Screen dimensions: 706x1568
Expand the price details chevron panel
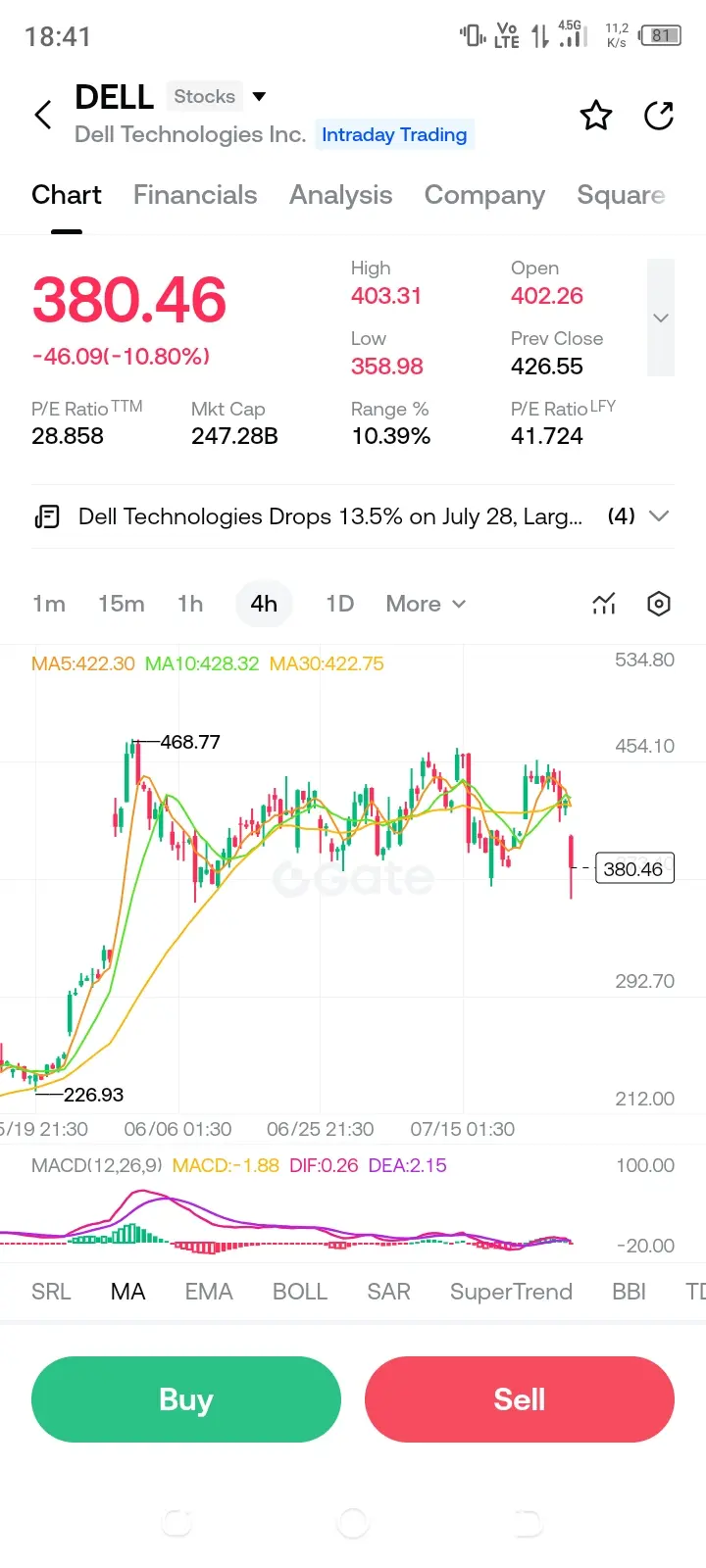(x=661, y=318)
